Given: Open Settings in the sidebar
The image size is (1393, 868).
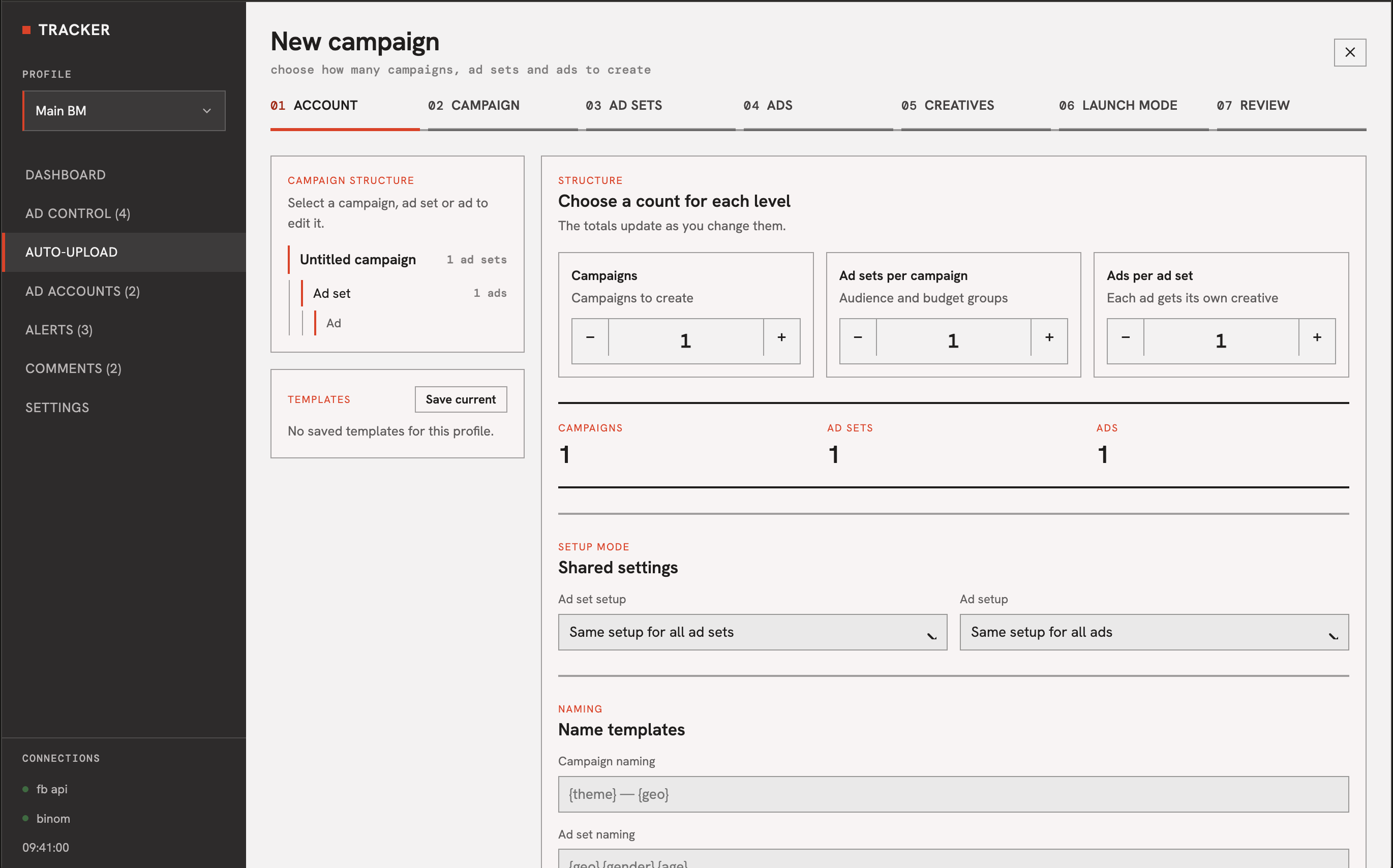Looking at the screenshot, I should pyautogui.click(x=124, y=407).
